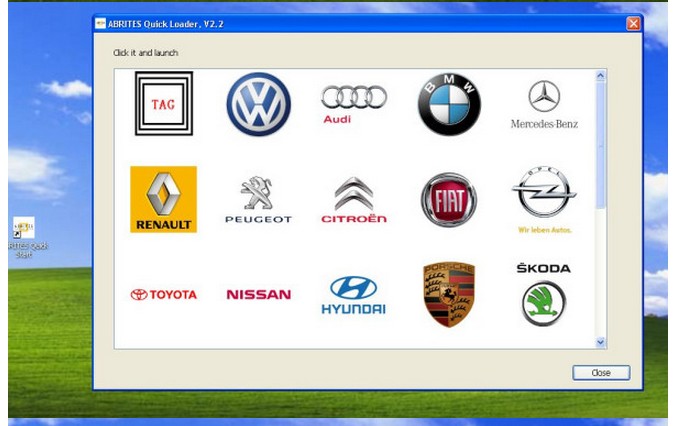Click the Close button
673x426 pixels.
[601, 373]
